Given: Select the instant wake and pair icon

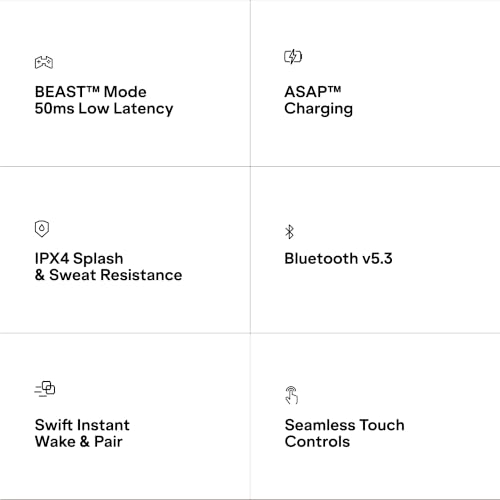Looking at the screenshot, I should (45, 389).
